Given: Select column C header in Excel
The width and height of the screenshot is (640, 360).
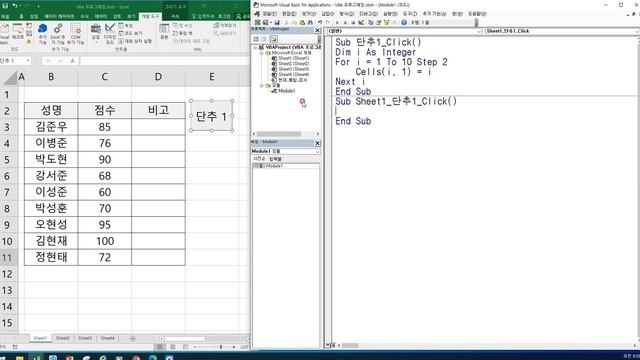Looking at the screenshot, I should point(104,77).
